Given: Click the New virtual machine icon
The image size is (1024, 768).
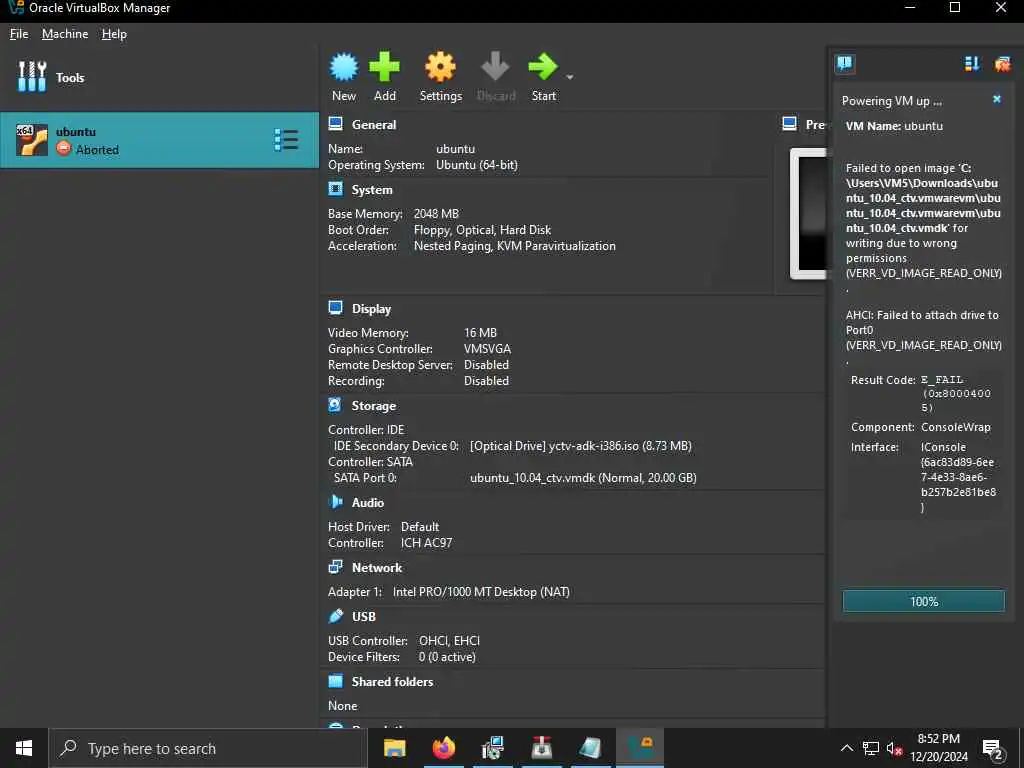Looking at the screenshot, I should pos(344,68).
